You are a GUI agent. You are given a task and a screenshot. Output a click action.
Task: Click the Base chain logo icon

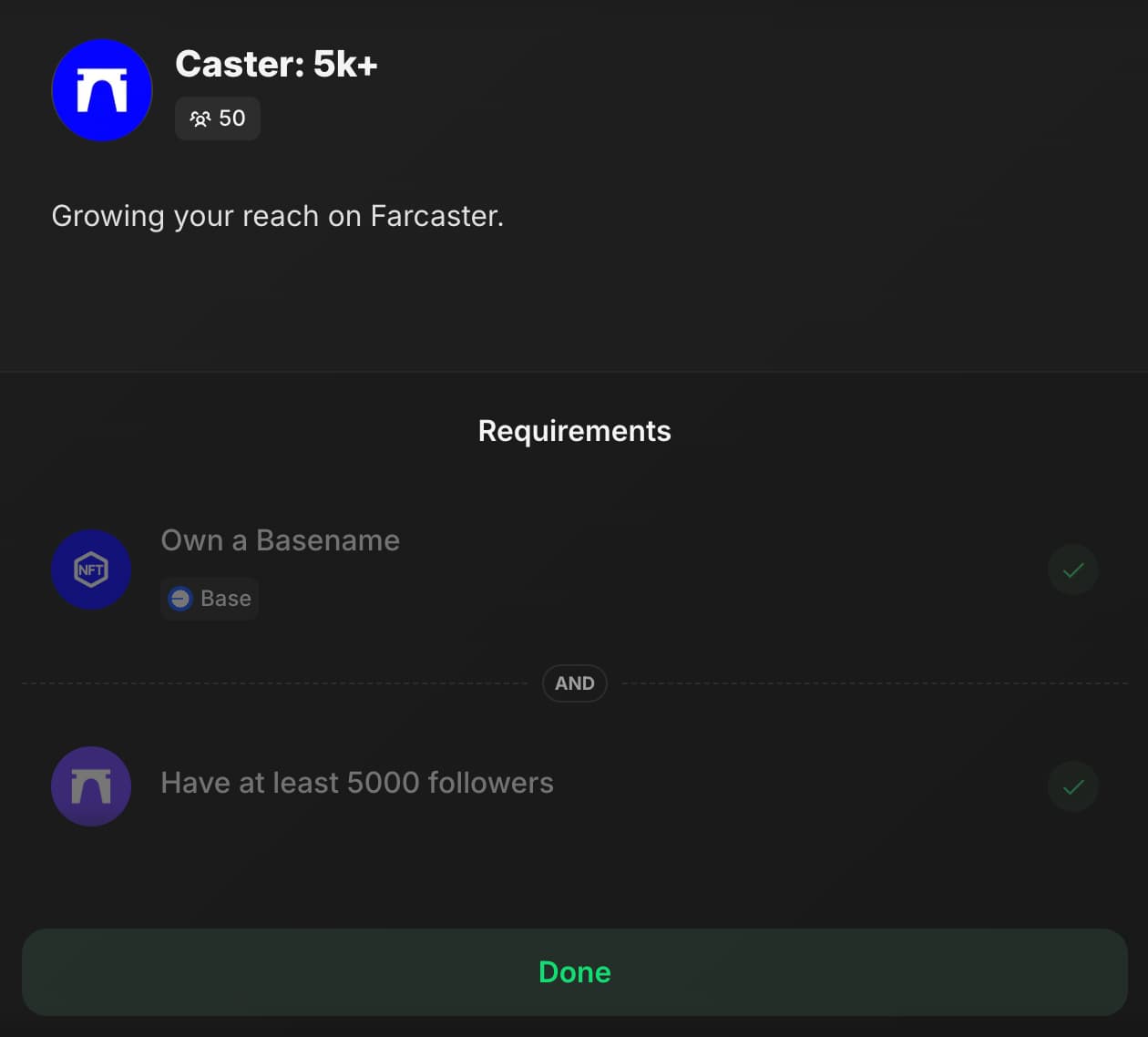tap(180, 599)
